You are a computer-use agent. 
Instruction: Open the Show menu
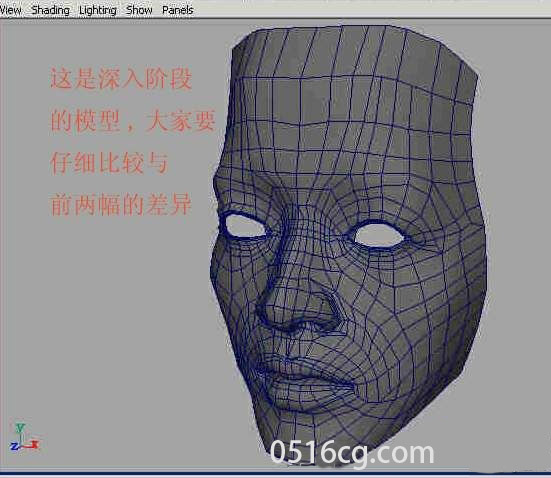[x=139, y=10]
